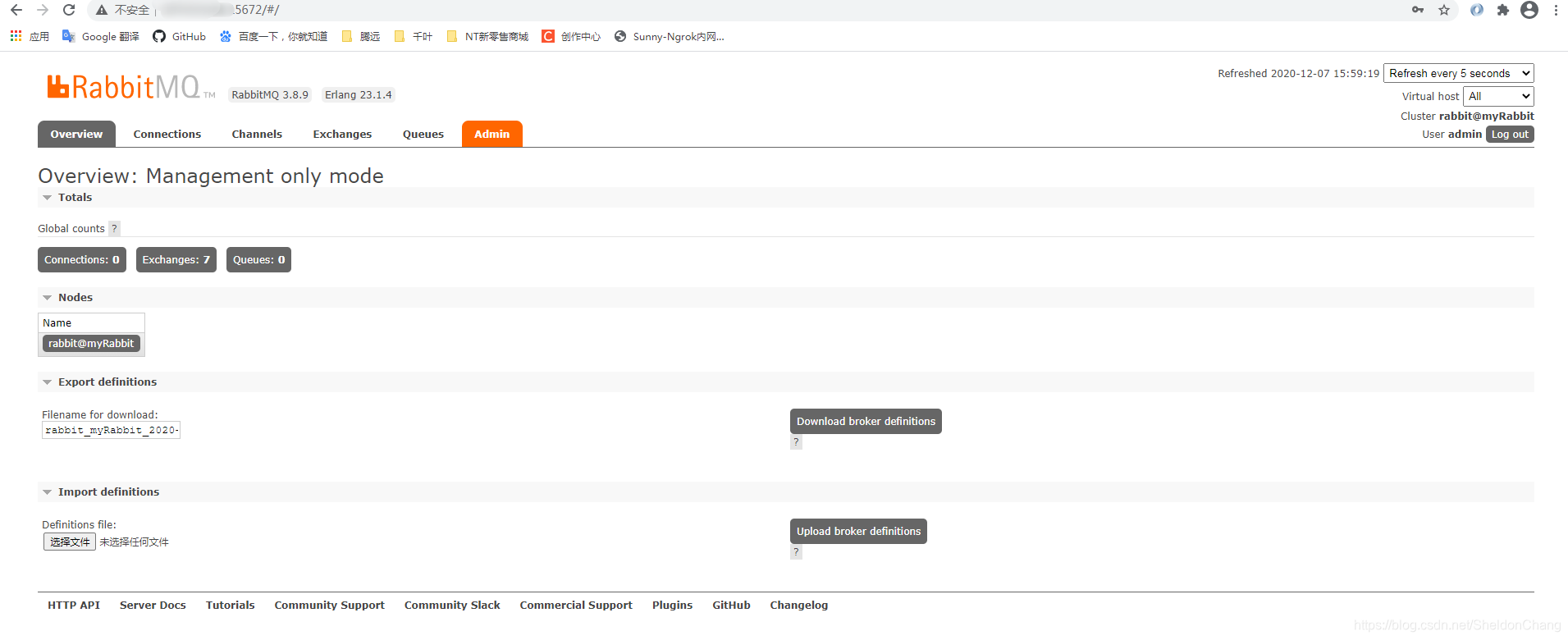Open Chrome three-dot menu
The width and height of the screenshot is (1568, 640).
click(1556, 10)
